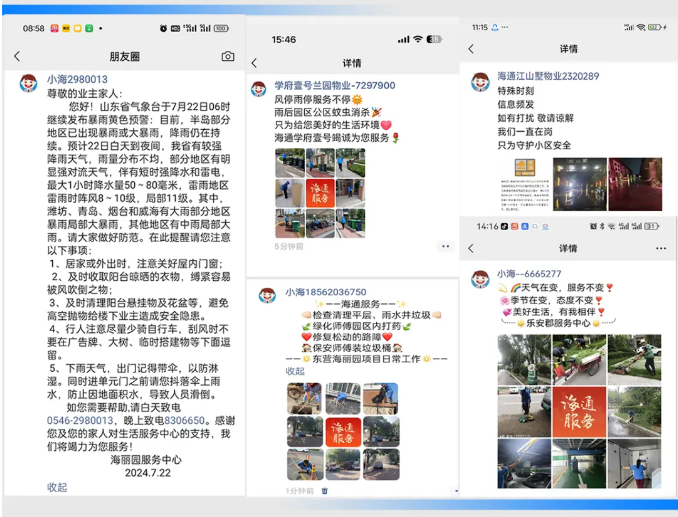View tricycle with grass photo in 乐安郡 post
Screen dimensions: 678x517
click(579, 360)
